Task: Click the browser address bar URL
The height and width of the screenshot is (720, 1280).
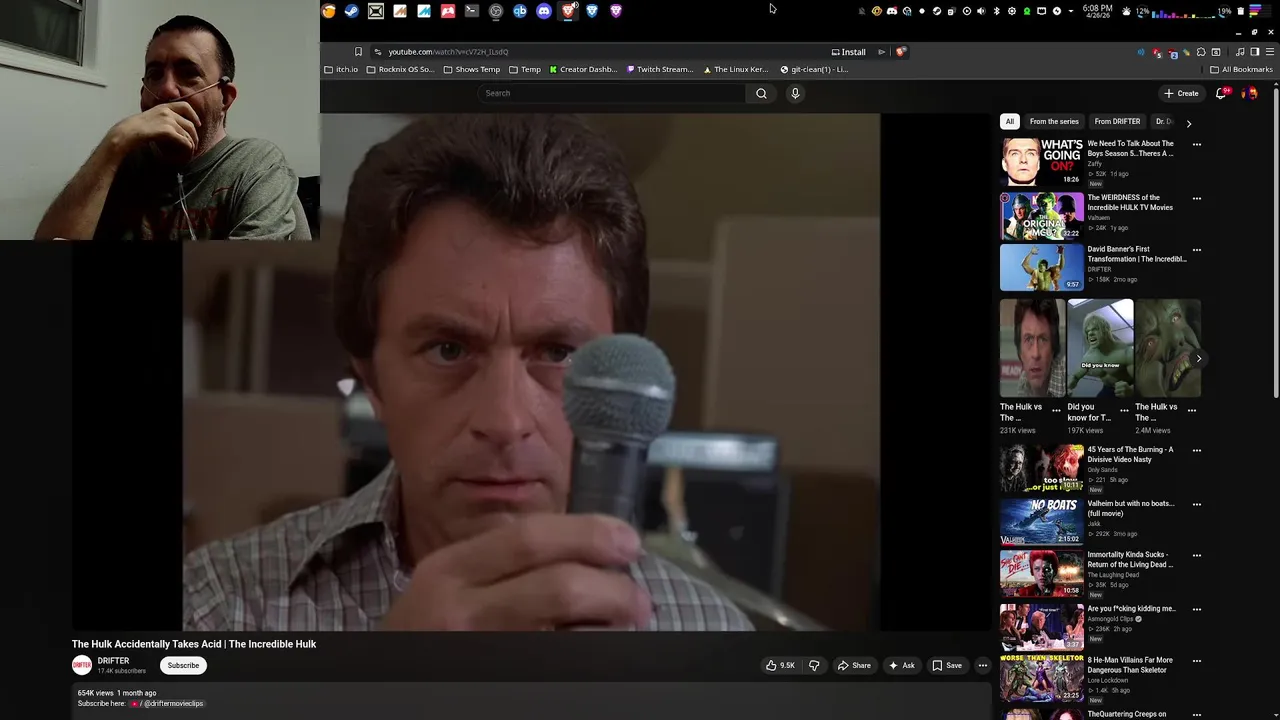Action: pyautogui.click(x=448, y=51)
